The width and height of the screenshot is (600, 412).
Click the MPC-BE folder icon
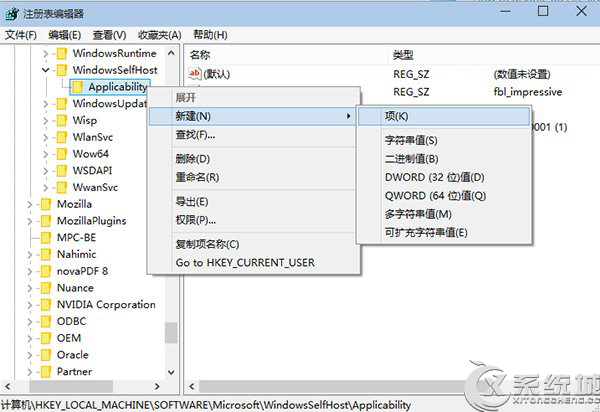coord(46,238)
